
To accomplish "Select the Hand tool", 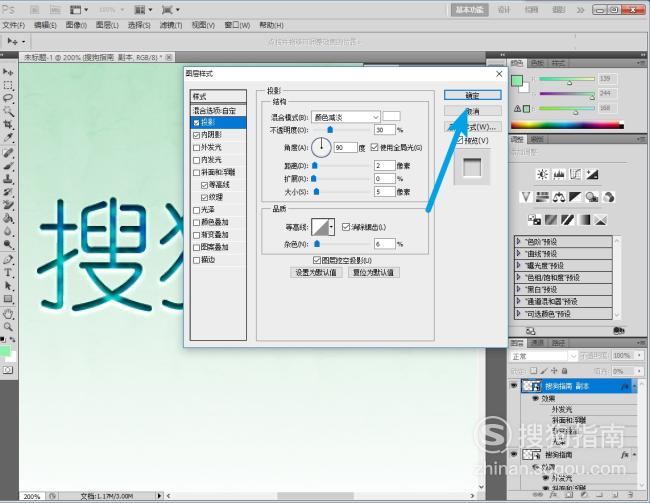I will 8,314.
